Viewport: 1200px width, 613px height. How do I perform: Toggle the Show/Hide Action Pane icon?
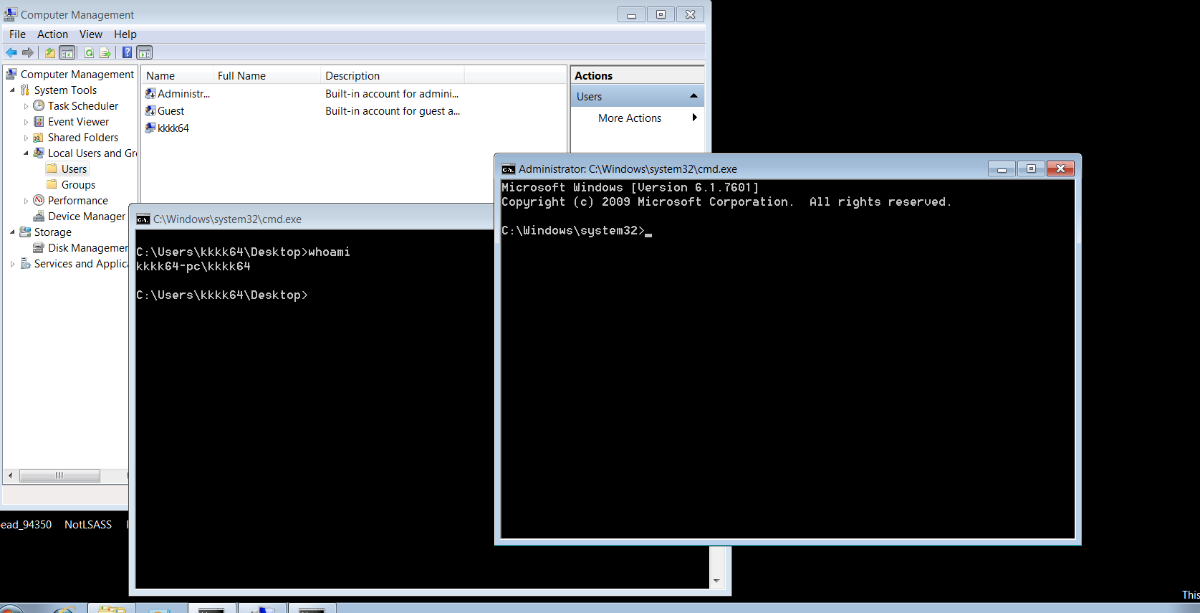pyautogui.click(x=144, y=52)
